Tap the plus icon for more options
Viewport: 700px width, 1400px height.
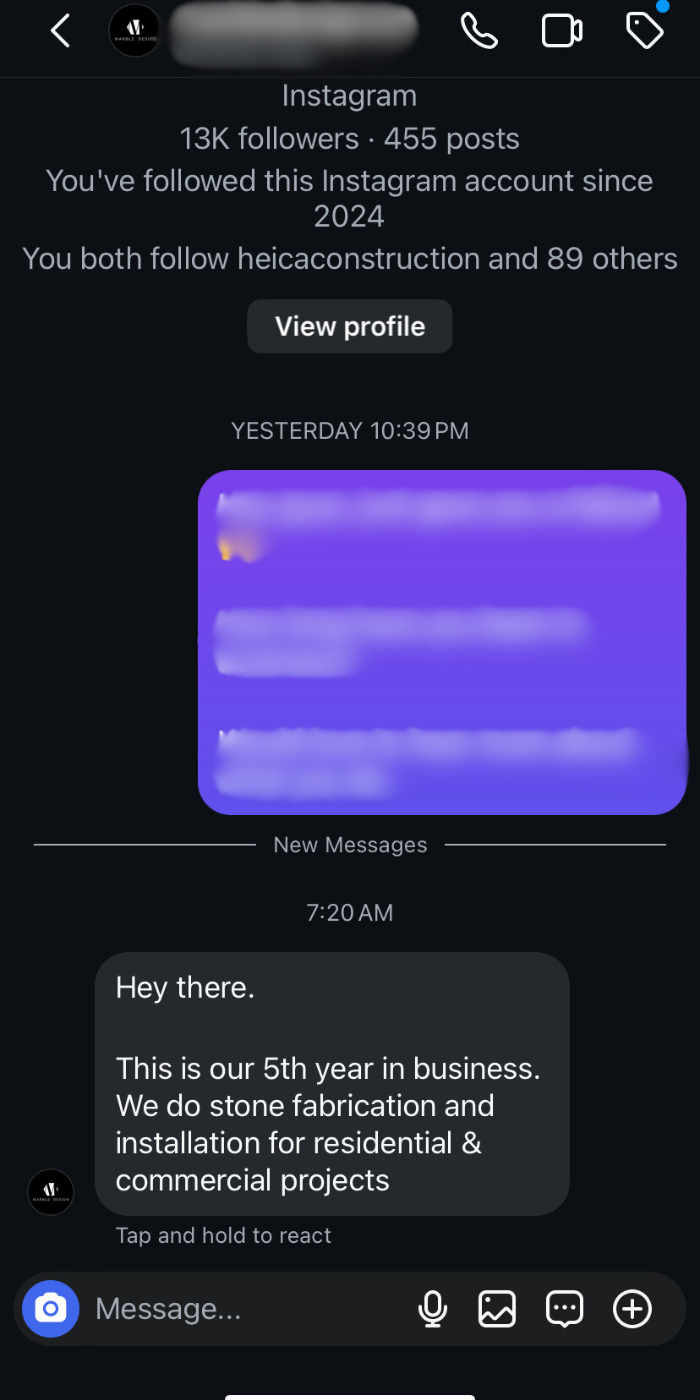632,1308
